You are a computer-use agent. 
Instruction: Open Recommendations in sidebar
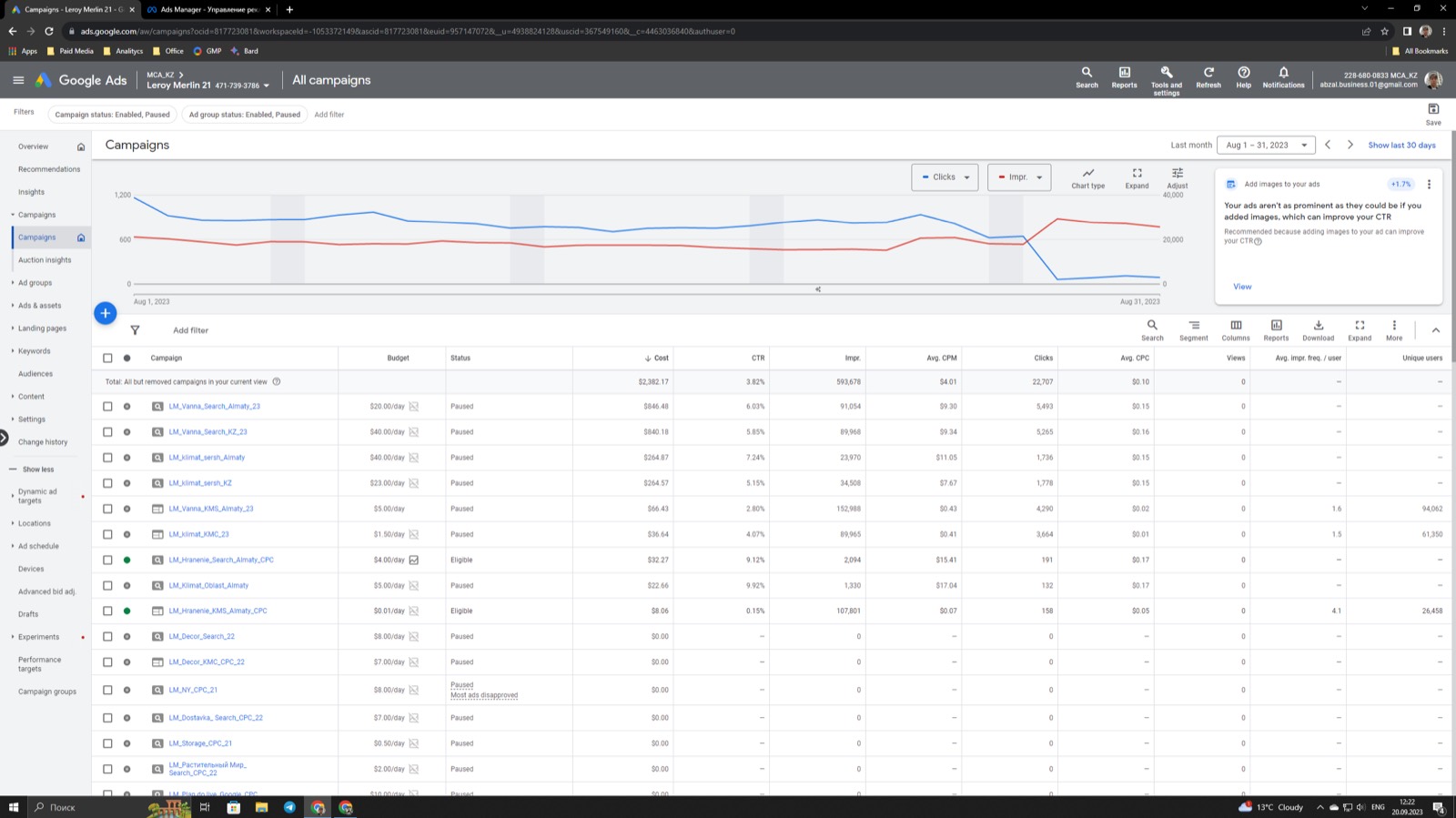pyautogui.click(x=49, y=169)
